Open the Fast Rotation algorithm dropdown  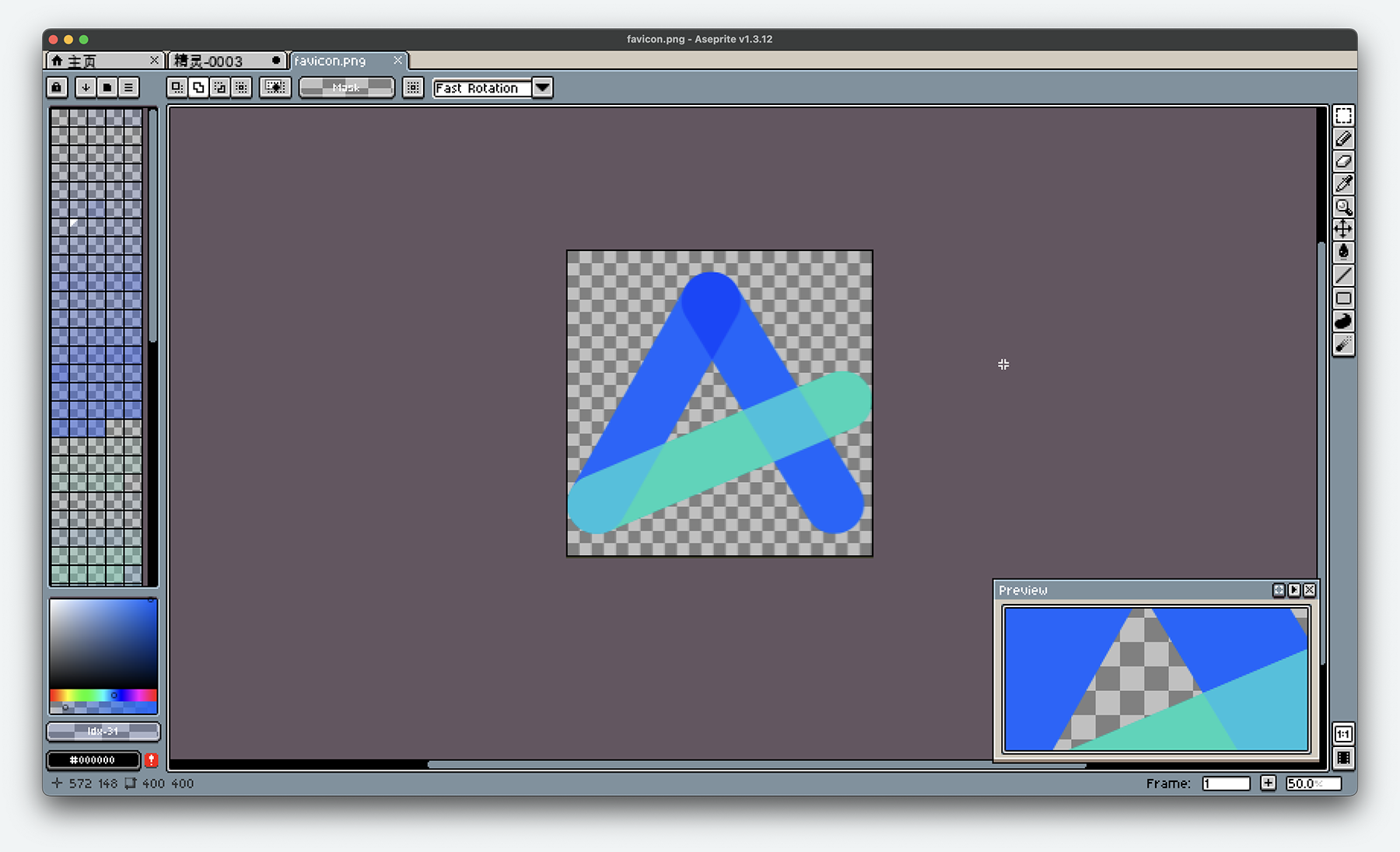tap(543, 87)
